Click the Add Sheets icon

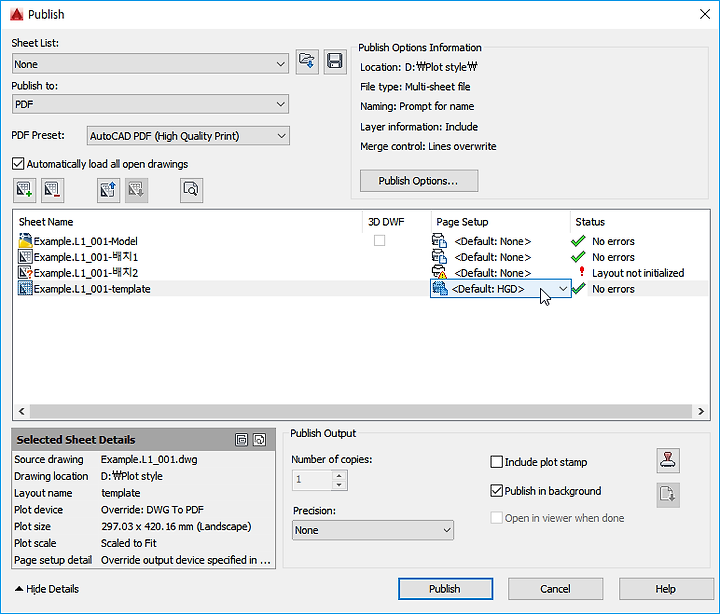point(24,190)
